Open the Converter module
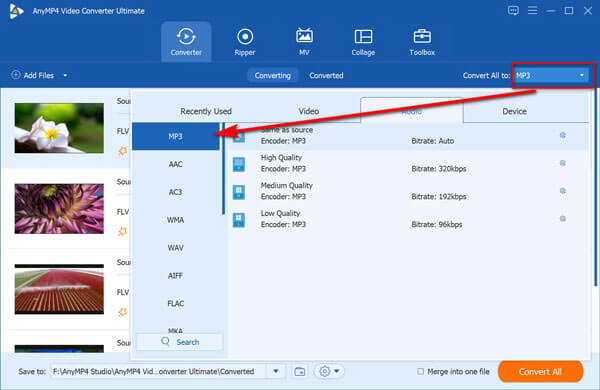 click(x=186, y=42)
